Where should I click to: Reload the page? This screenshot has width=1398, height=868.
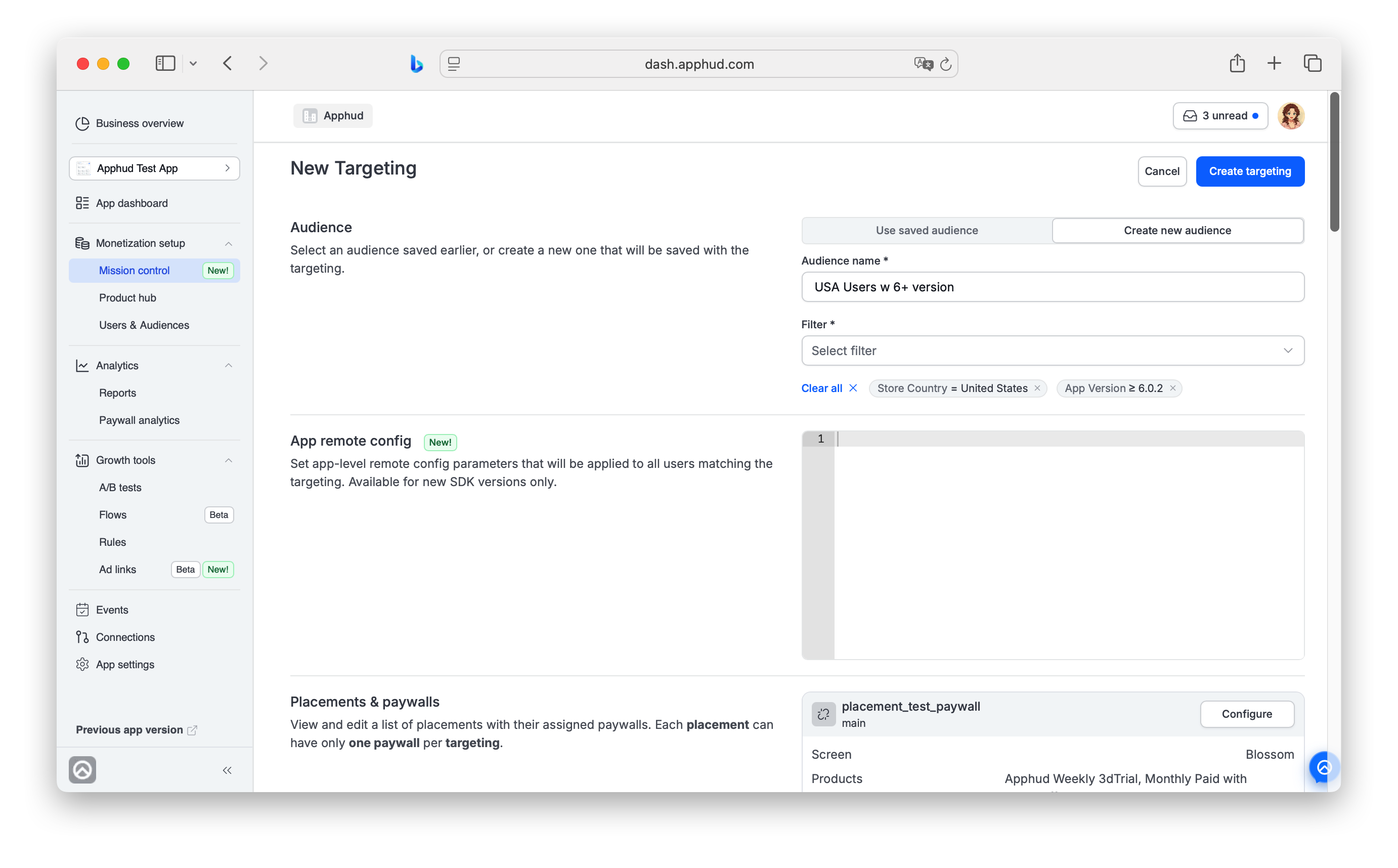pyautogui.click(x=946, y=64)
